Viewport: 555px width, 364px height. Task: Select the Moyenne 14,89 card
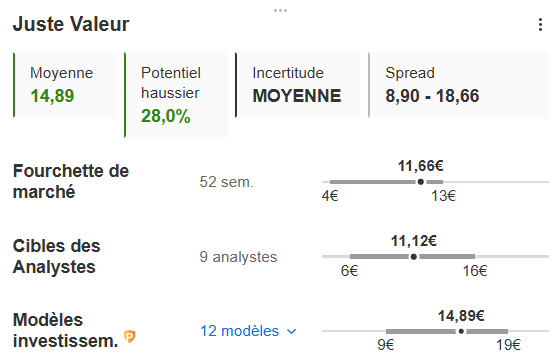coord(65,85)
